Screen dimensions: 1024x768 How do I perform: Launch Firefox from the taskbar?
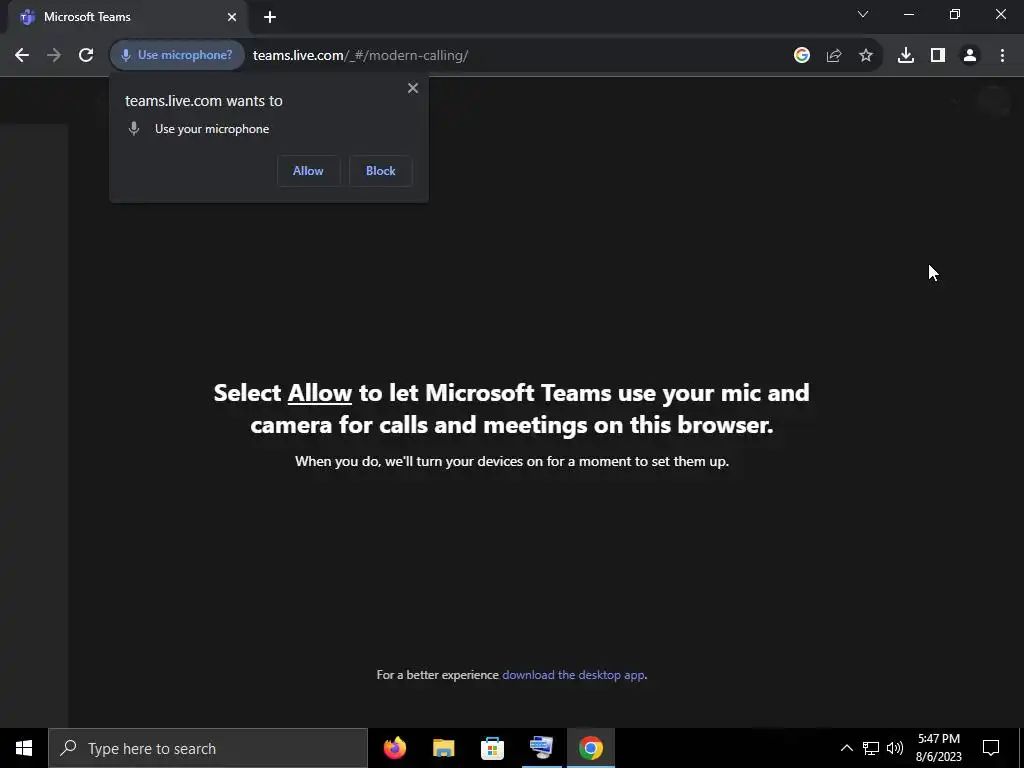(x=394, y=748)
